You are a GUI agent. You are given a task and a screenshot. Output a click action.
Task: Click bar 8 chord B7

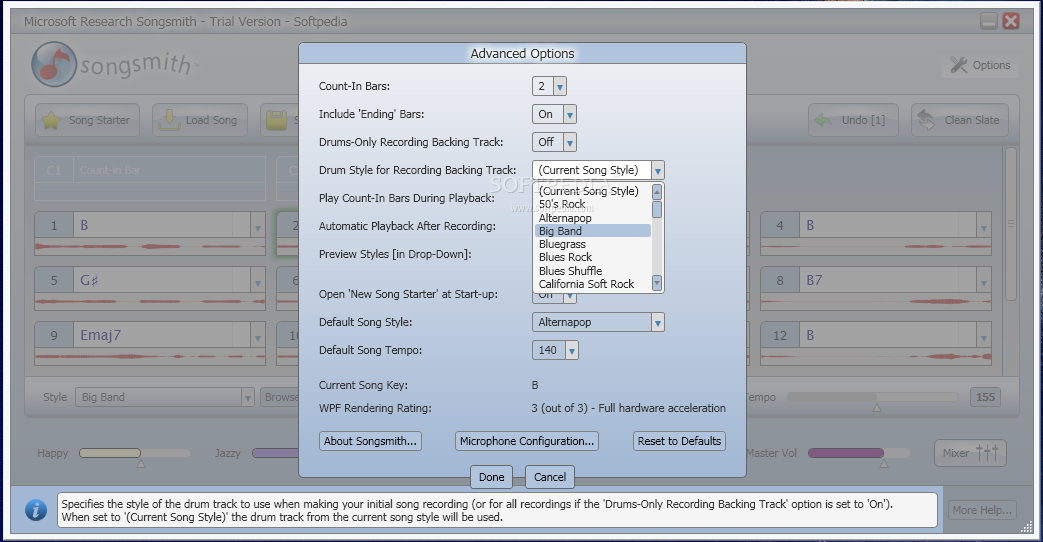tap(814, 281)
